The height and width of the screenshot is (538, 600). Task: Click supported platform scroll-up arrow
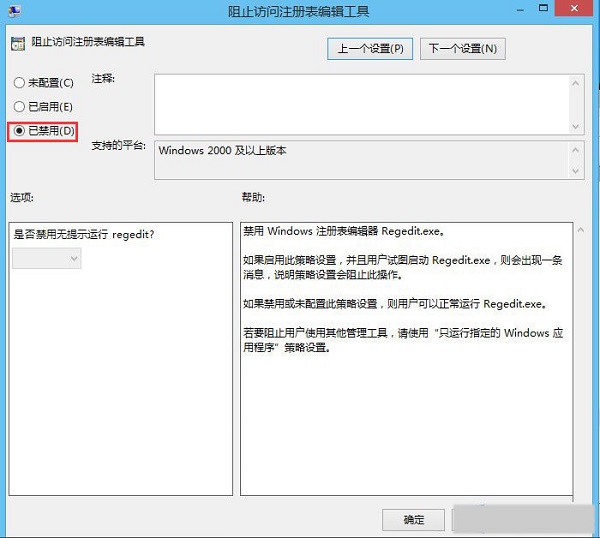tap(576, 150)
